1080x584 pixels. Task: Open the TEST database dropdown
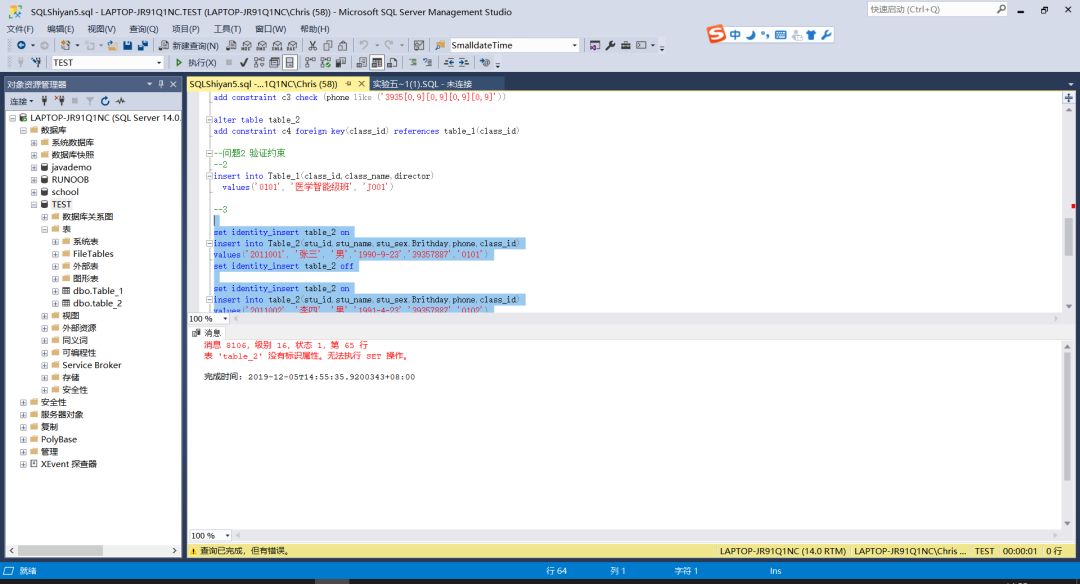pyautogui.click(x=158, y=63)
